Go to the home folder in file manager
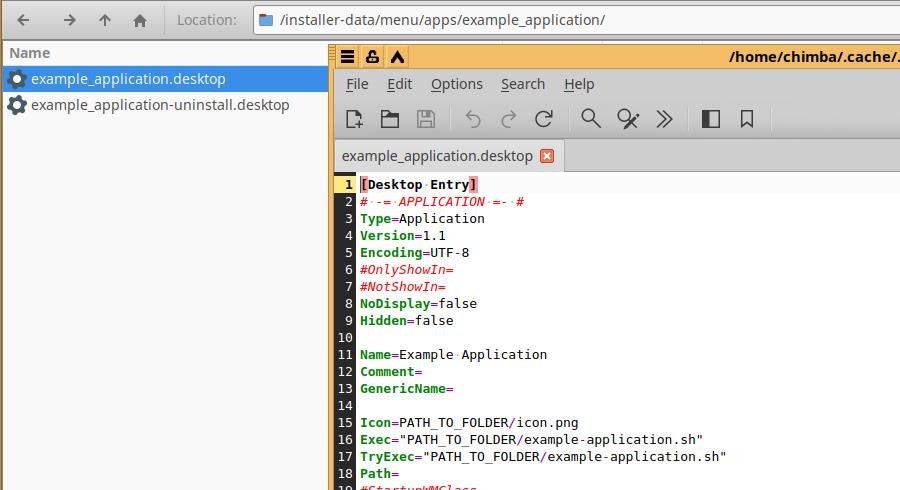This screenshot has height=490, width=900. pos(140,20)
